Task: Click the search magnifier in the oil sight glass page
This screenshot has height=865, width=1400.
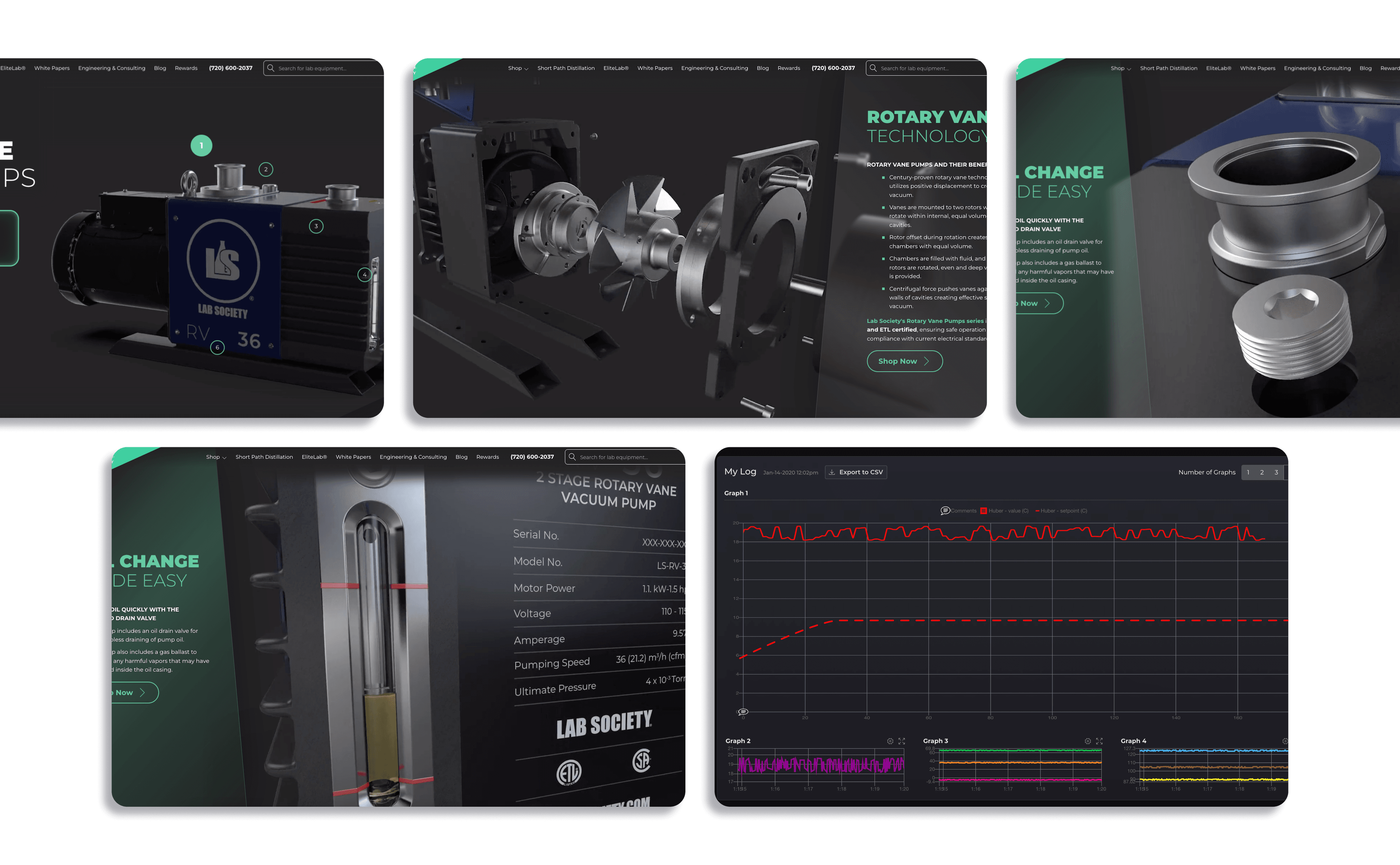Action: [572, 456]
